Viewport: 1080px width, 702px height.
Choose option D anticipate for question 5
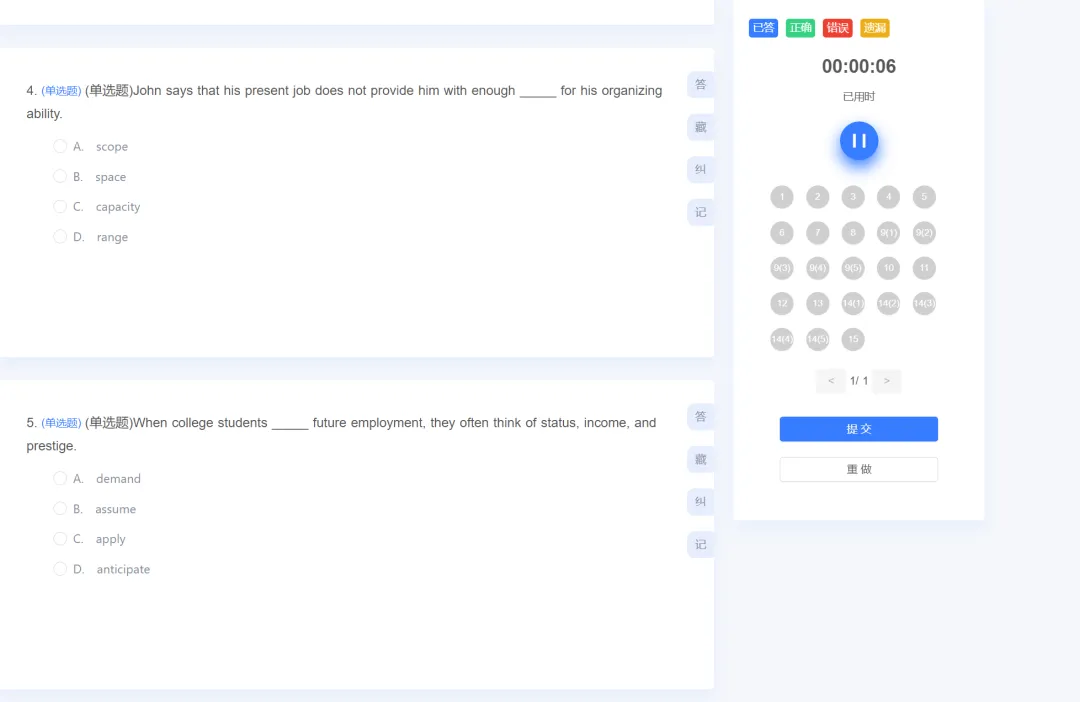pyautogui.click(x=60, y=568)
